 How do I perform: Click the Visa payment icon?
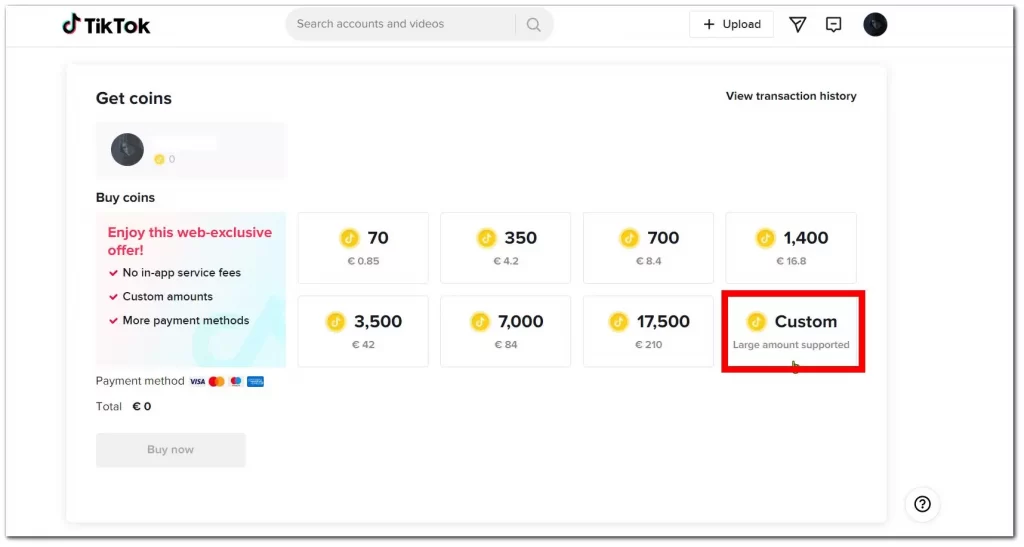(x=197, y=382)
